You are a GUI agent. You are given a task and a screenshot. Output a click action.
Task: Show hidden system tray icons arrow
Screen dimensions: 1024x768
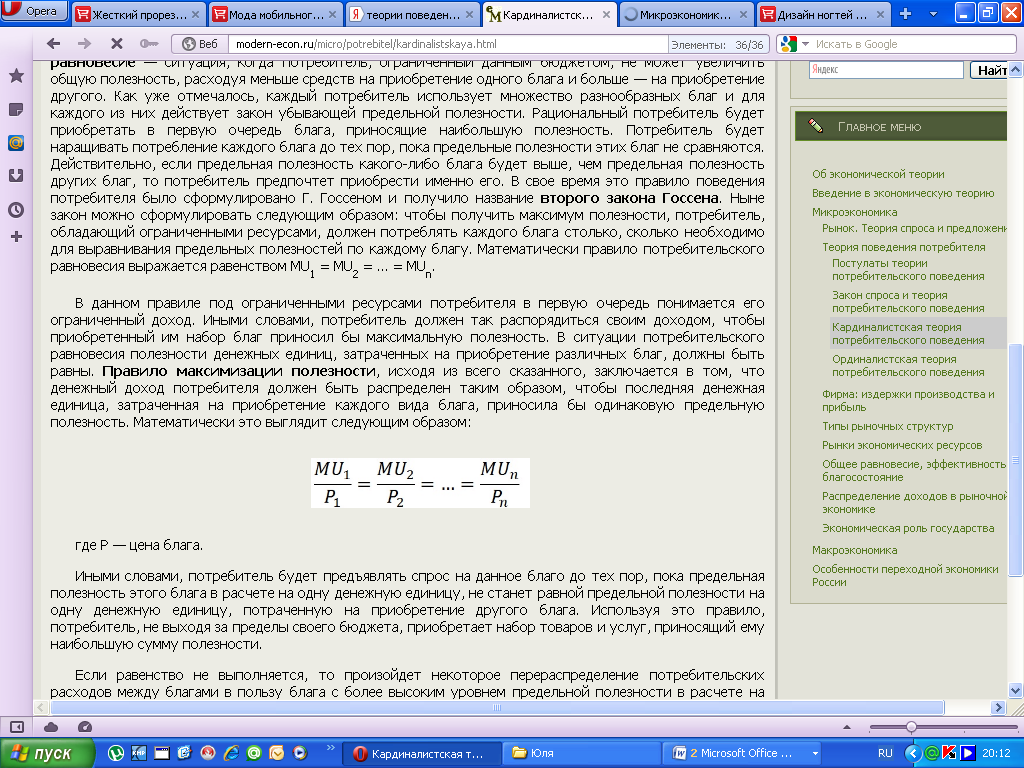point(913,754)
